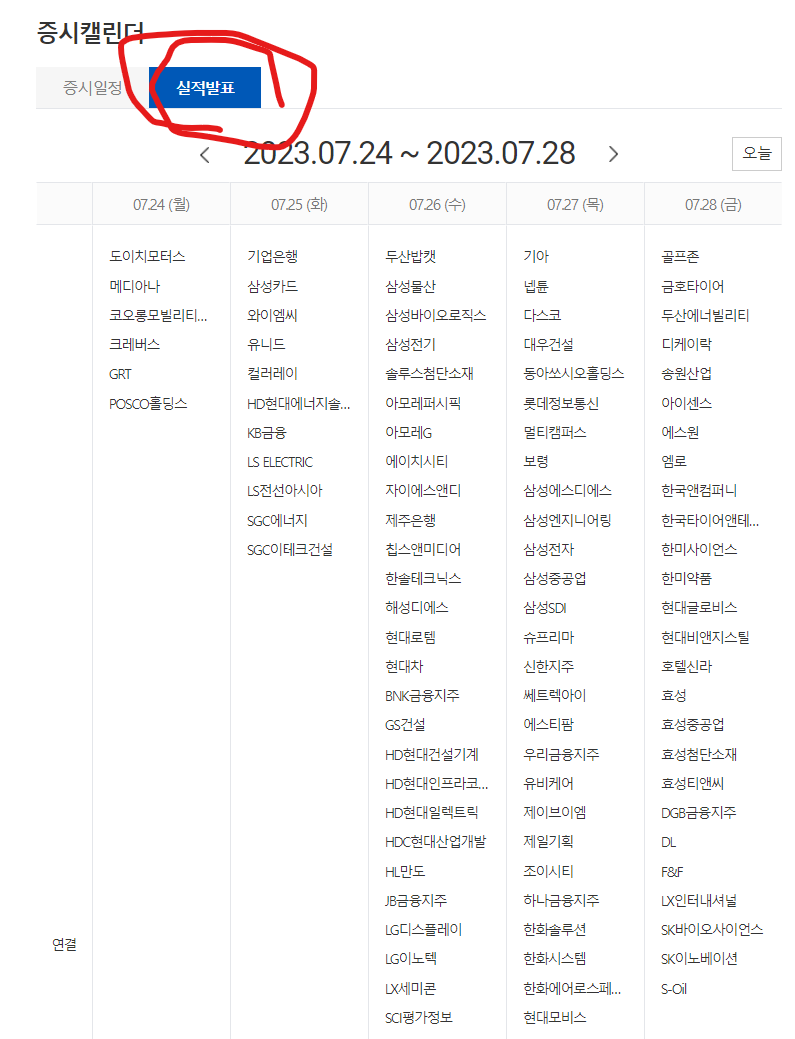Image resolution: width=795 pixels, height=1039 pixels.
Task: Open 신한지주 entry
Action: point(549,667)
